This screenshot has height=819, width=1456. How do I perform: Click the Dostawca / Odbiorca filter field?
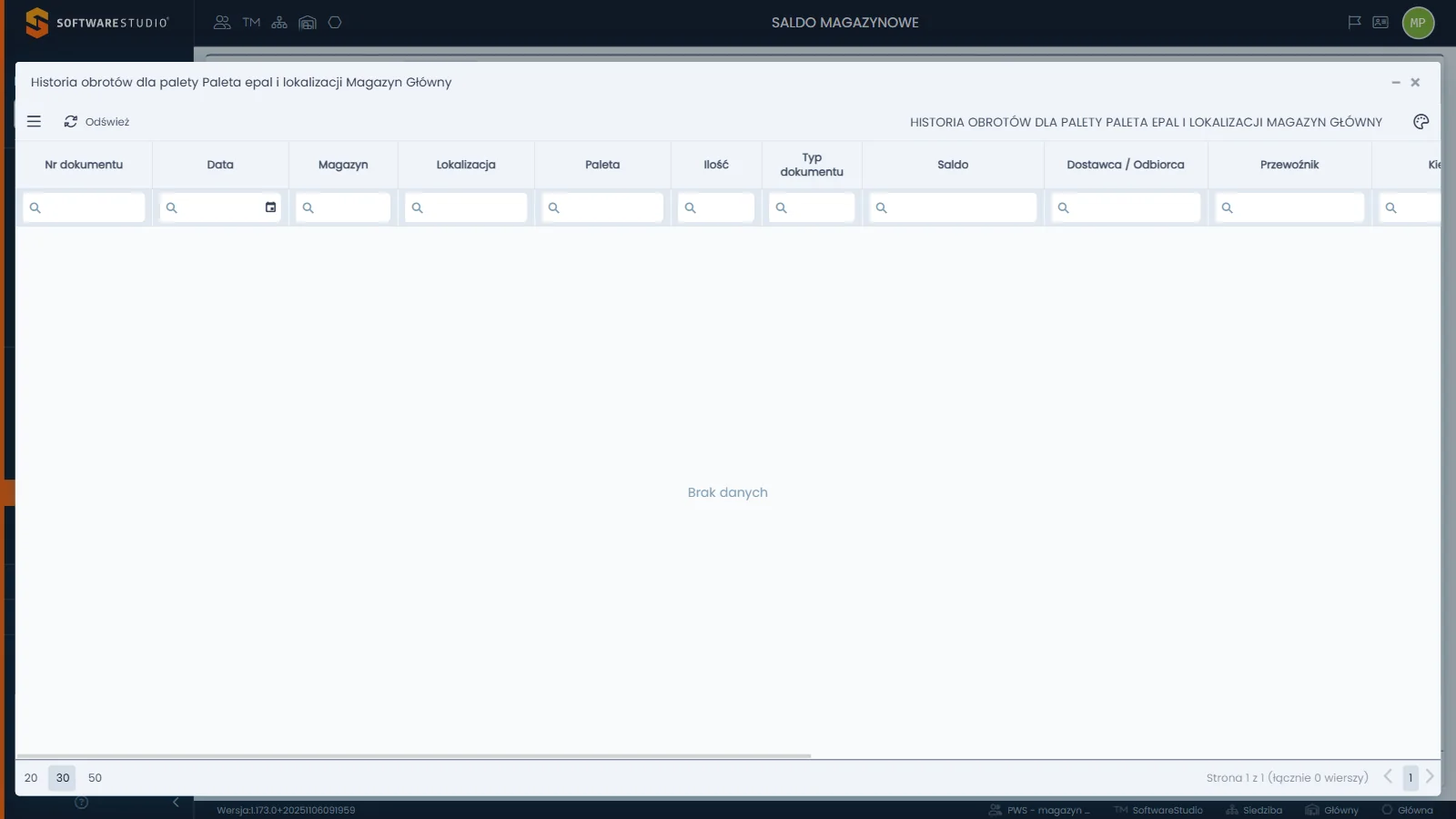[x=1126, y=207]
